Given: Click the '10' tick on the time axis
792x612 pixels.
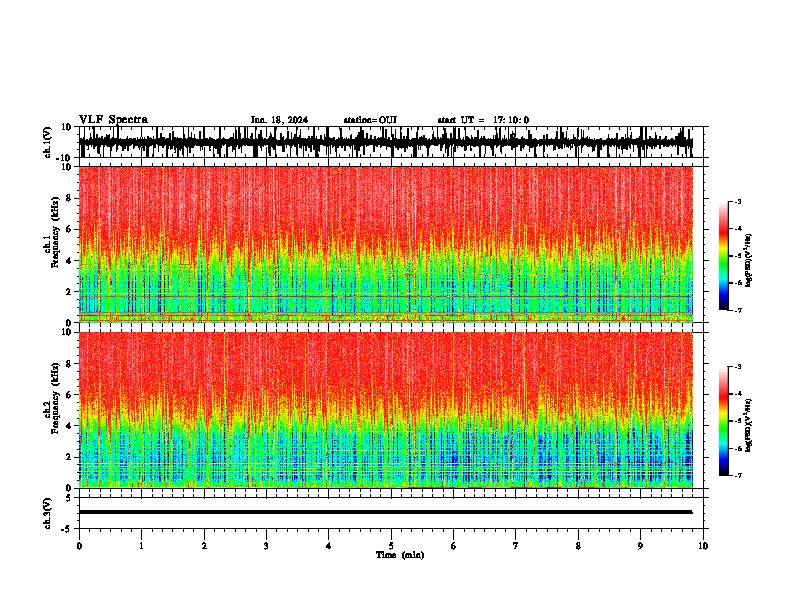Looking at the screenshot, I should click(703, 546).
